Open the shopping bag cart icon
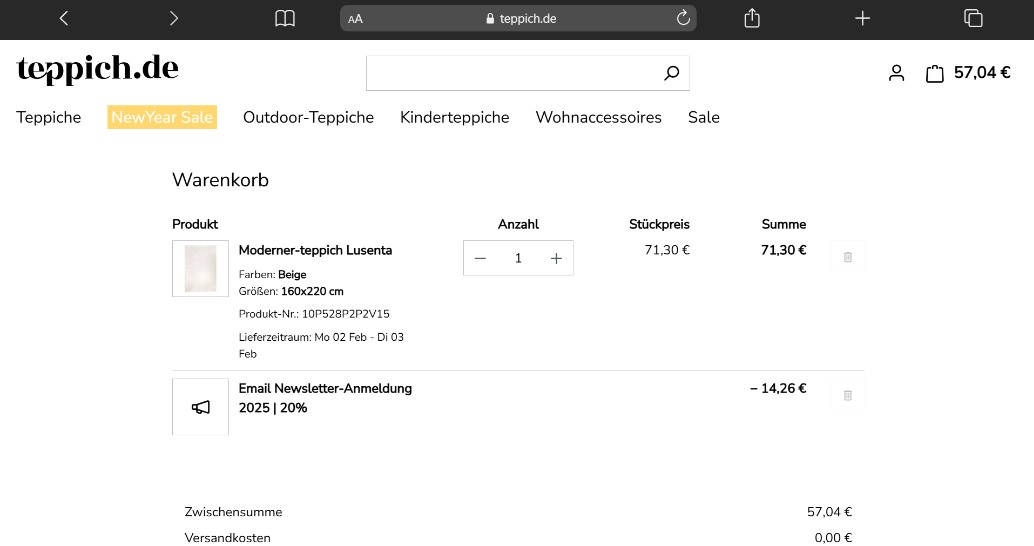The height and width of the screenshot is (546, 1034). coord(934,73)
